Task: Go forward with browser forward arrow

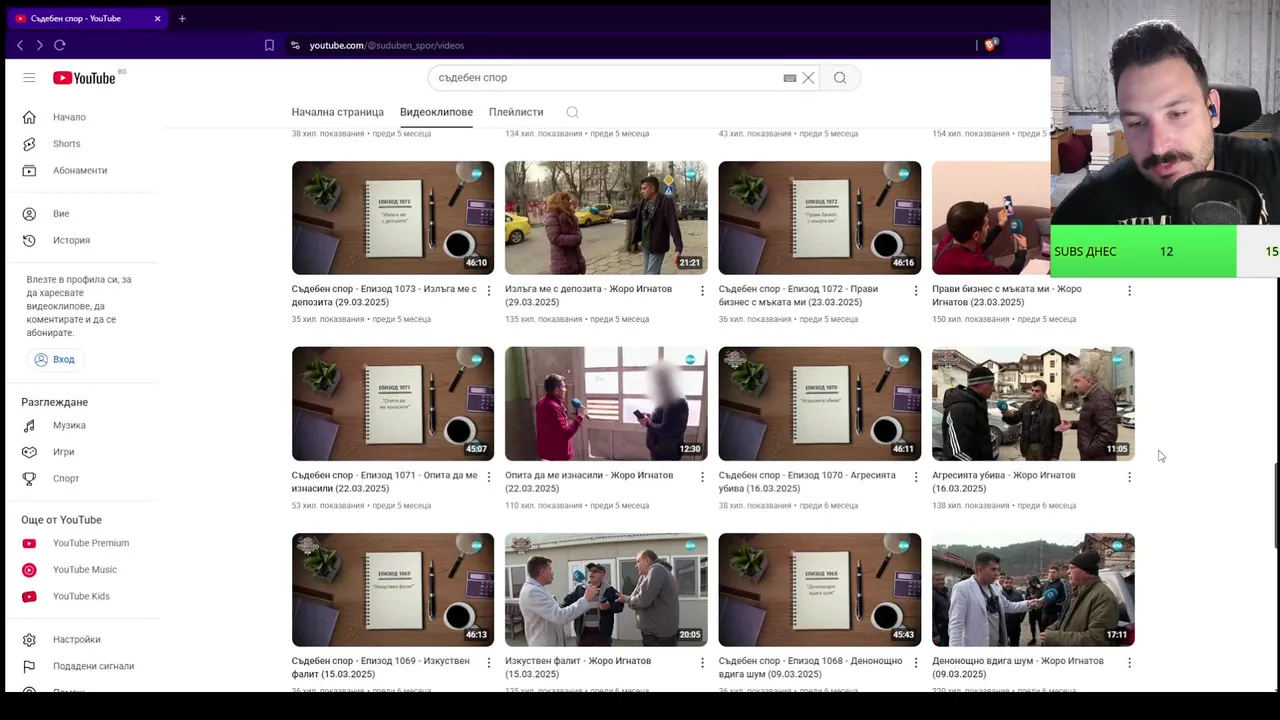Action: 39,45
